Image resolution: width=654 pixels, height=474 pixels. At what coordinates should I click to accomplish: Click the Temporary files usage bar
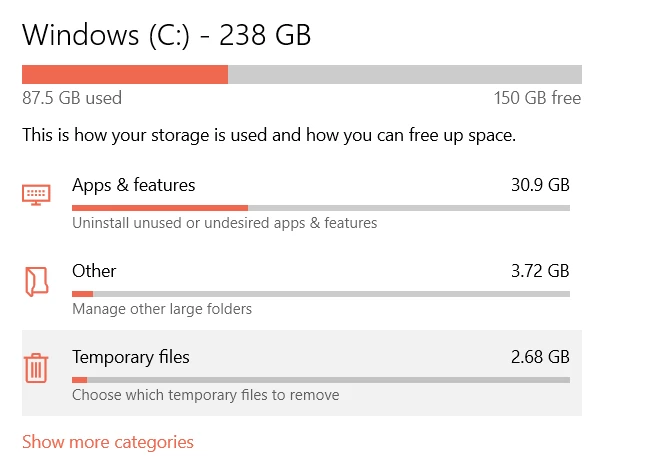click(x=320, y=380)
